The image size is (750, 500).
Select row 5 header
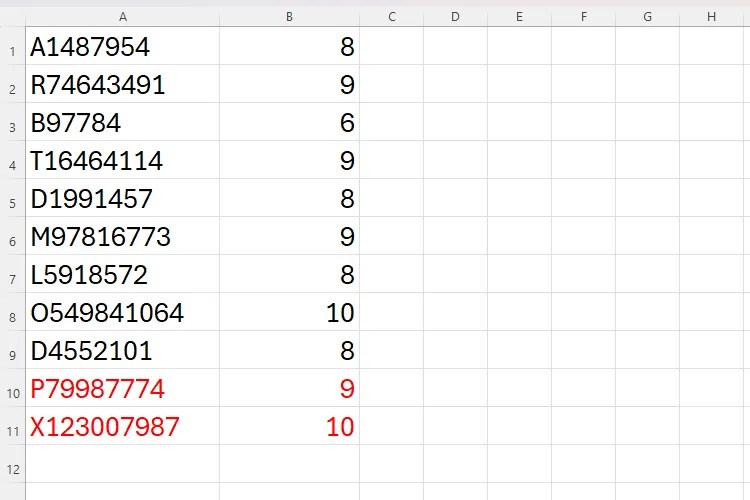(12, 198)
